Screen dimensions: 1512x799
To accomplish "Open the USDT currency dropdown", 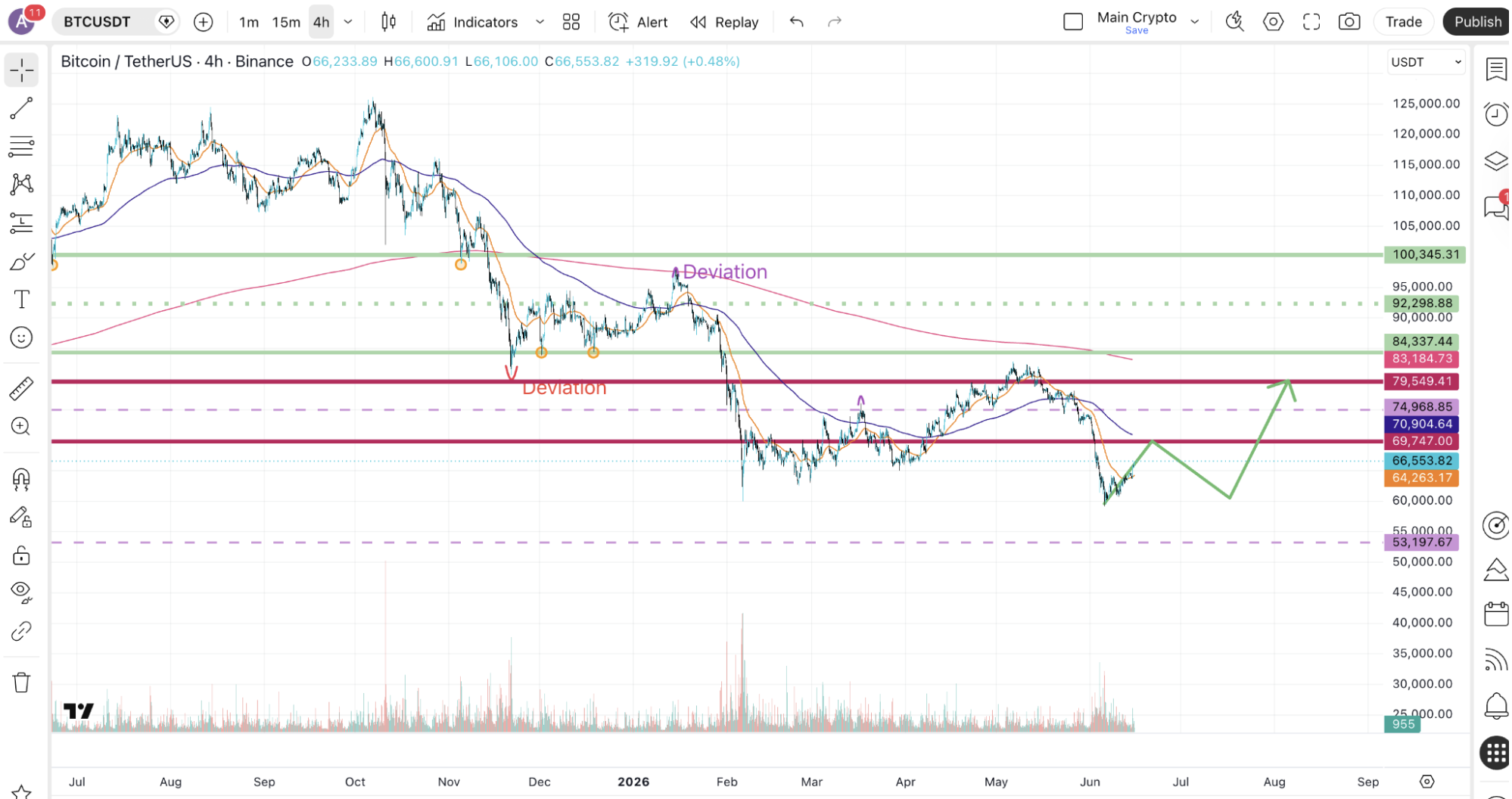I will tap(1426, 62).
